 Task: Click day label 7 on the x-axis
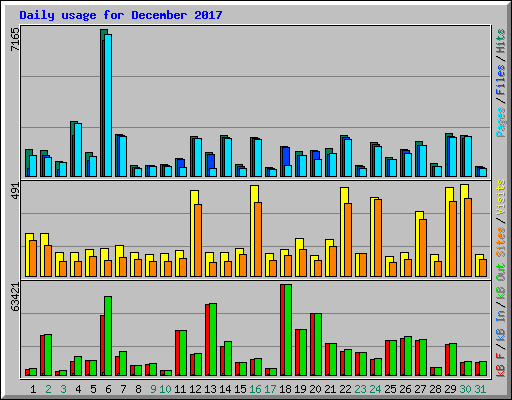click(x=123, y=389)
